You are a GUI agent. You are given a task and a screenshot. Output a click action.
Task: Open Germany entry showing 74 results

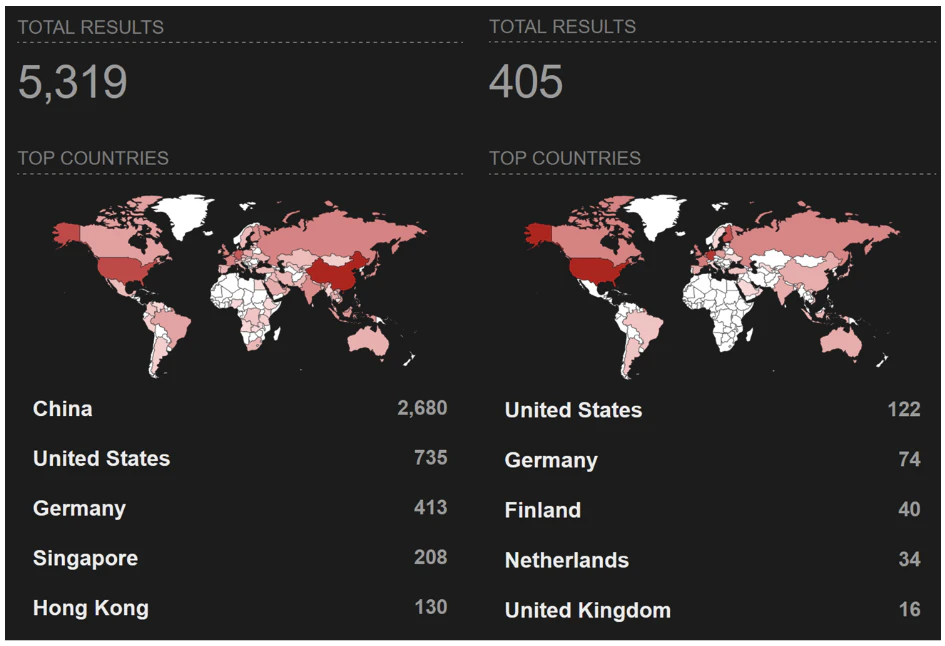(x=551, y=460)
